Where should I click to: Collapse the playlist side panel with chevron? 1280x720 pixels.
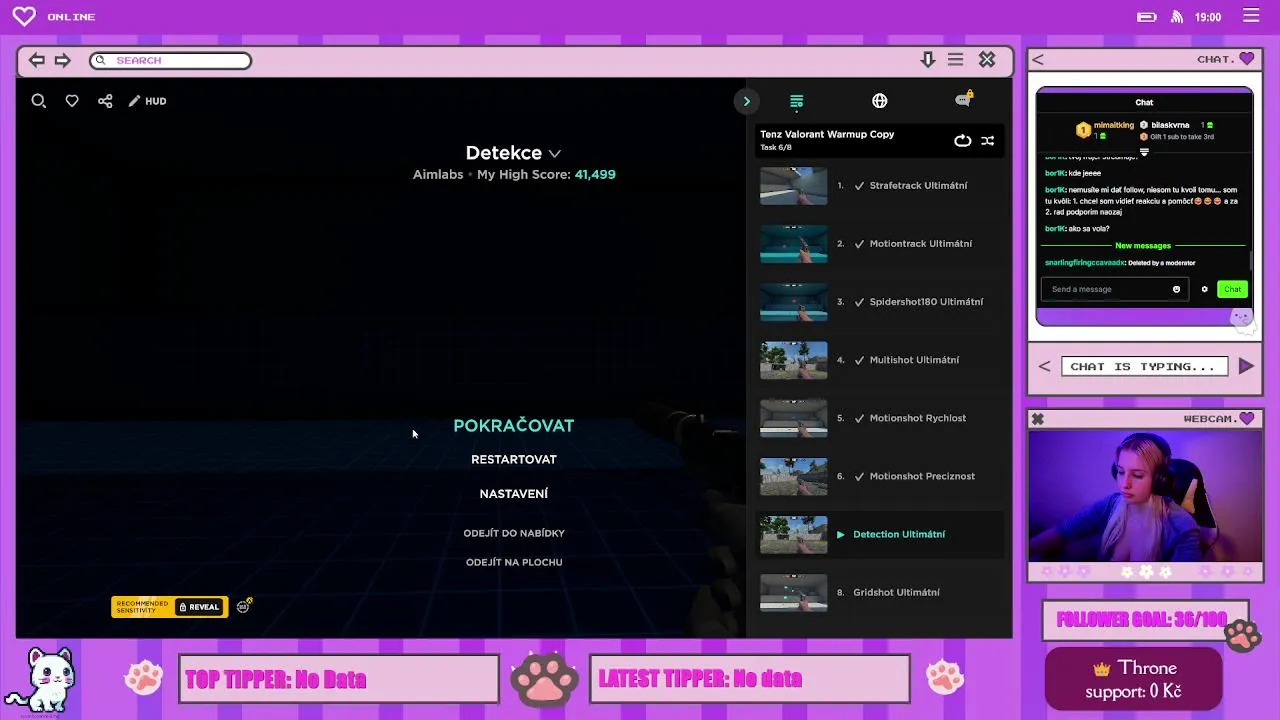(x=746, y=101)
